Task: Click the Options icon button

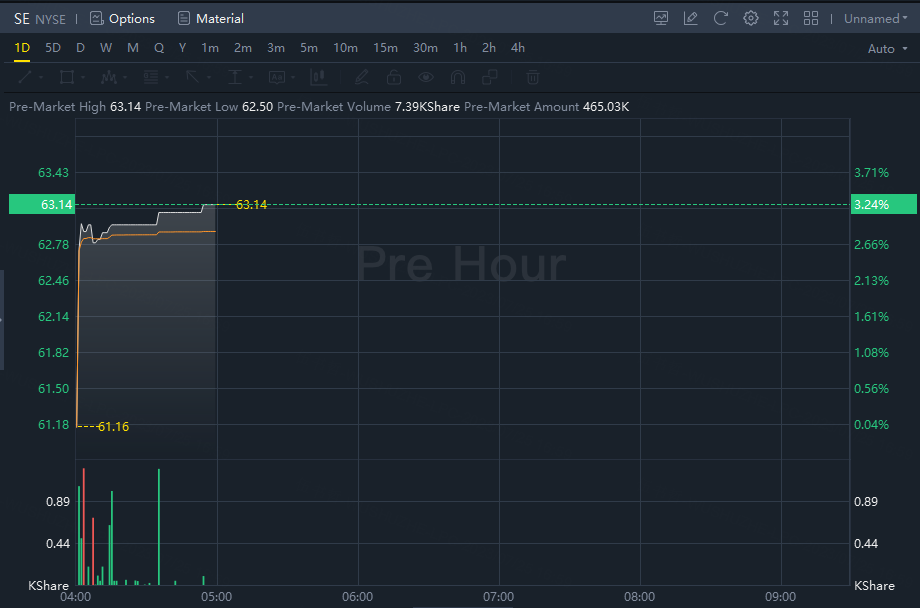Action: click(122, 19)
